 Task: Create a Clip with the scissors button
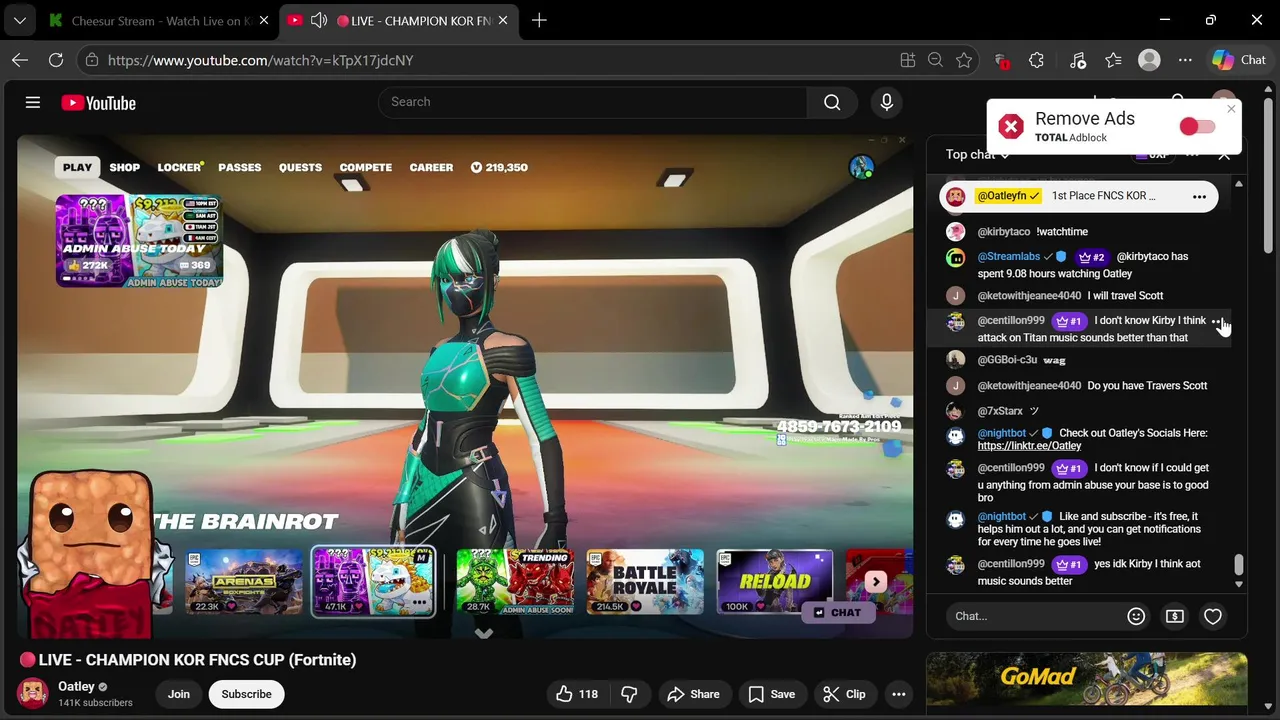844,694
